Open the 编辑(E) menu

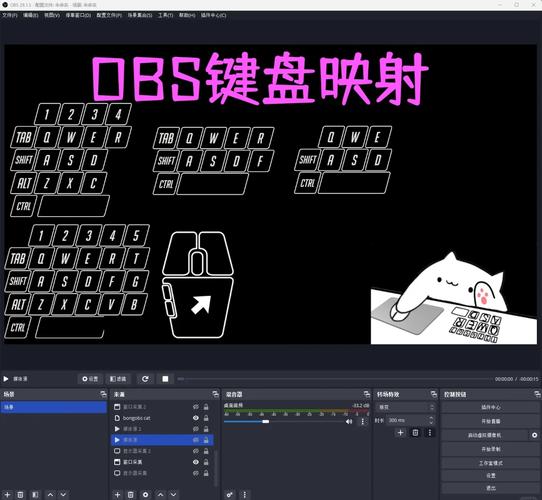[x=31, y=15]
